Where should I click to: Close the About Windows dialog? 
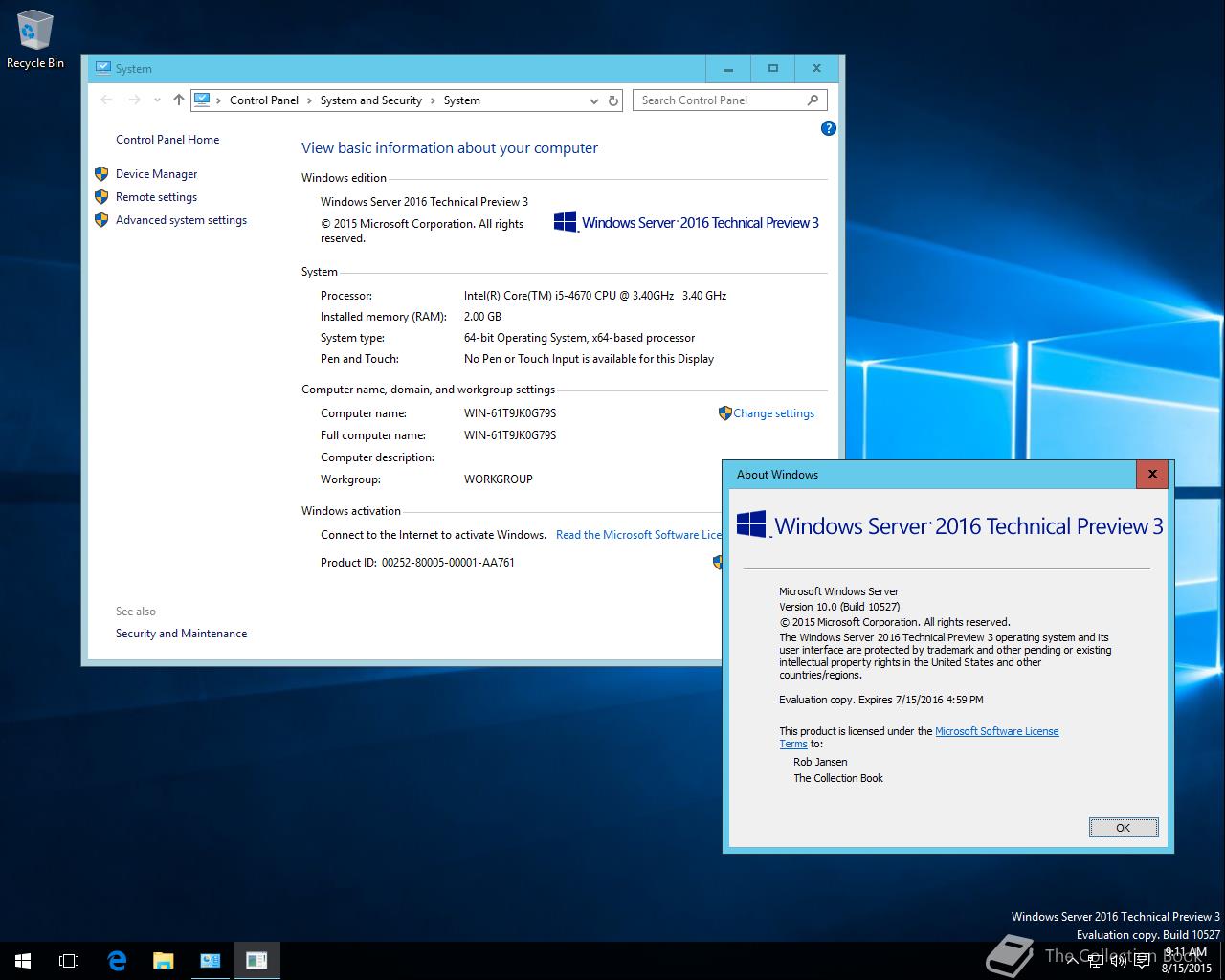pos(1152,474)
